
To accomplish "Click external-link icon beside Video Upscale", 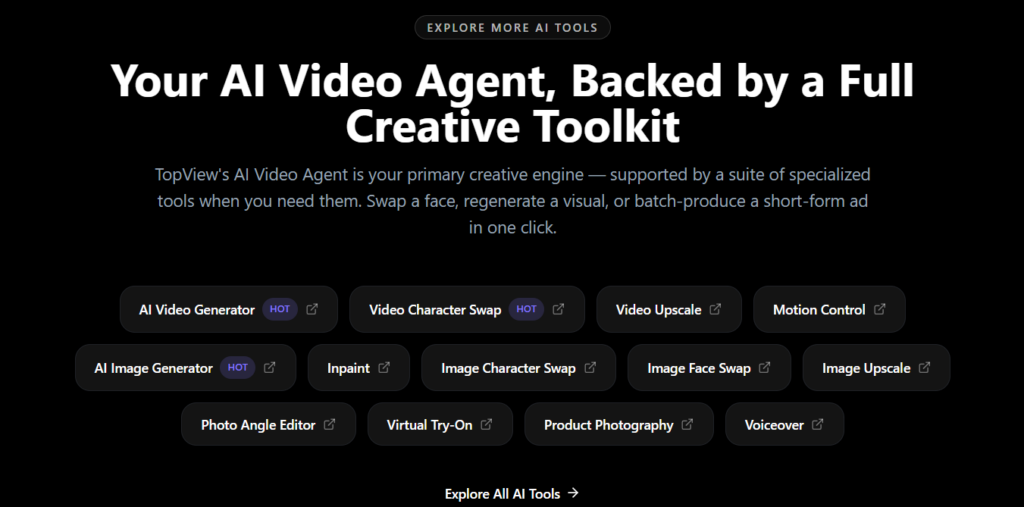I will 715,309.
